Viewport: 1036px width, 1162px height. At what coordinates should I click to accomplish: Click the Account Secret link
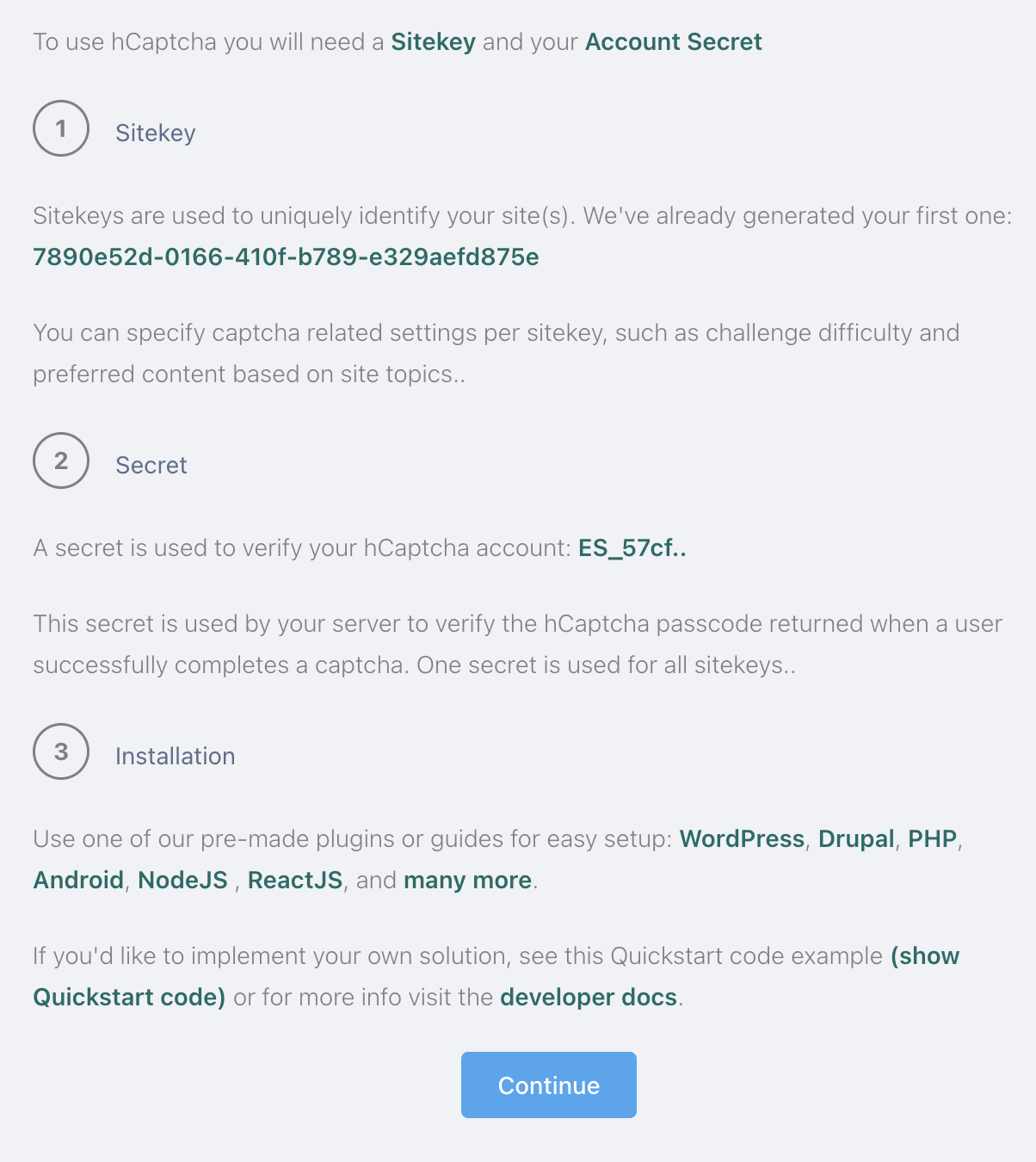pyautogui.click(x=673, y=41)
